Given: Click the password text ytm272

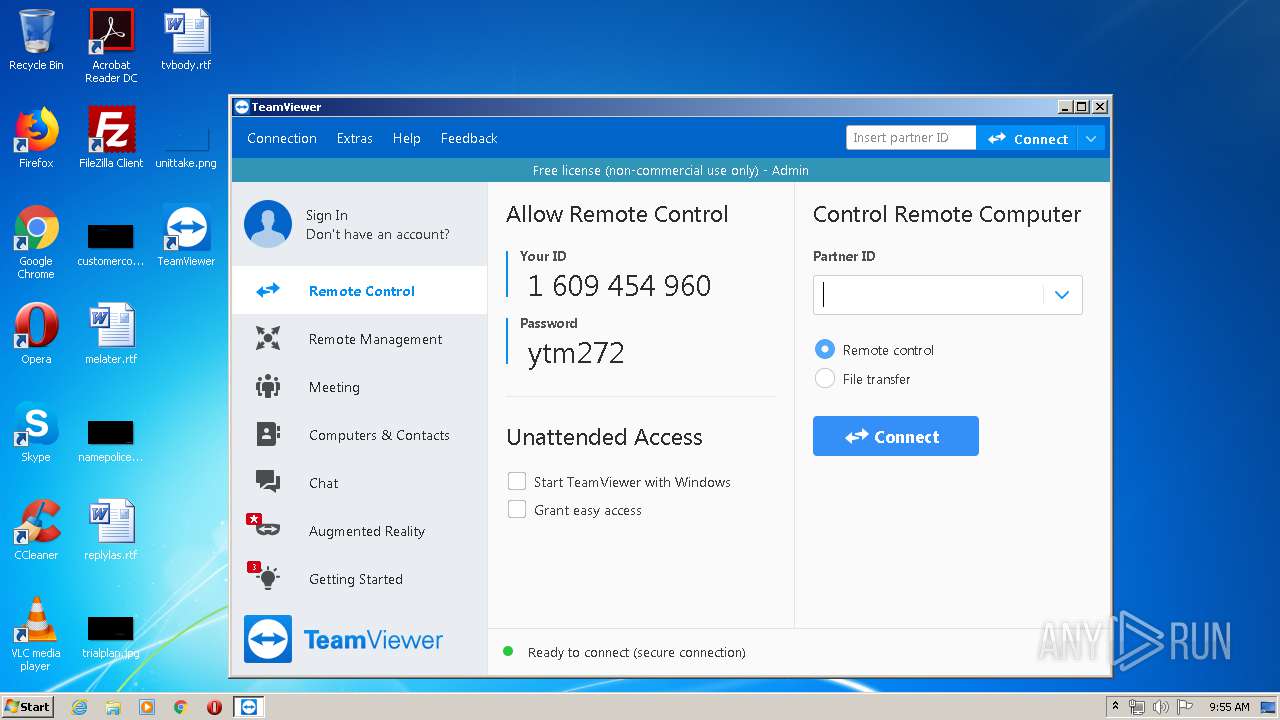Looking at the screenshot, I should 576,353.
